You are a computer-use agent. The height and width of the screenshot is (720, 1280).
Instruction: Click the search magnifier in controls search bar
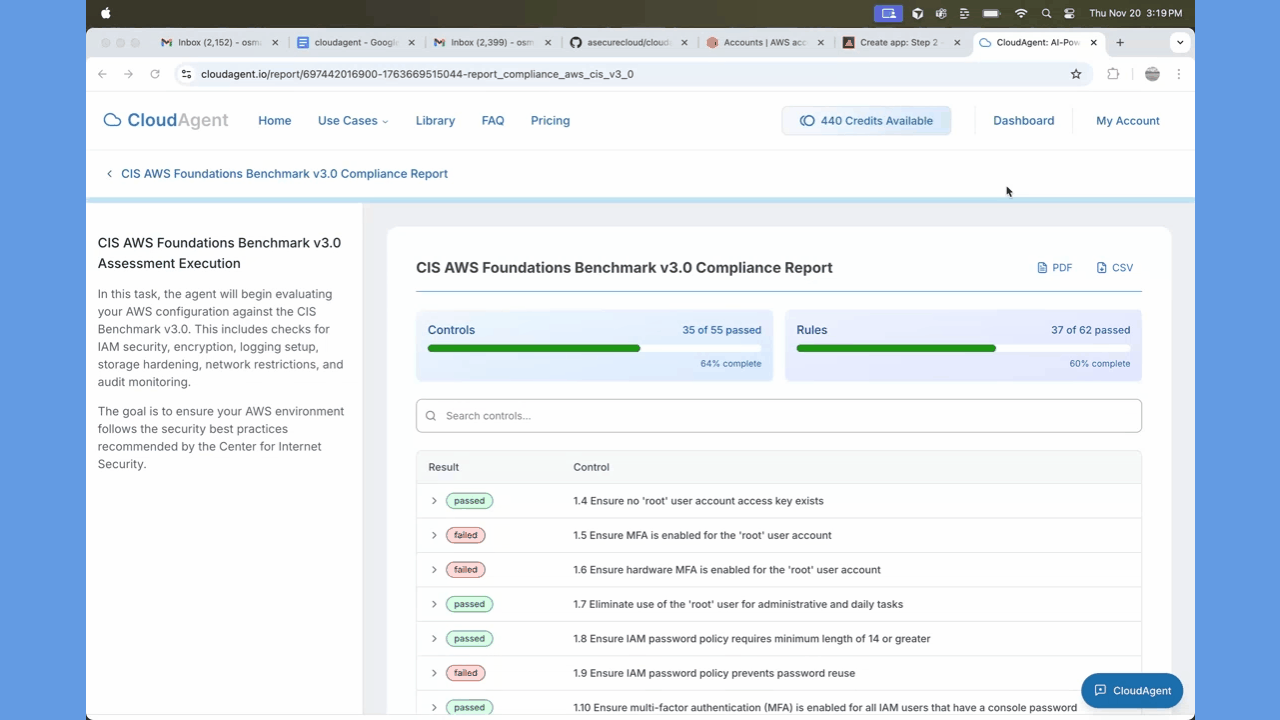(x=430, y=415)
